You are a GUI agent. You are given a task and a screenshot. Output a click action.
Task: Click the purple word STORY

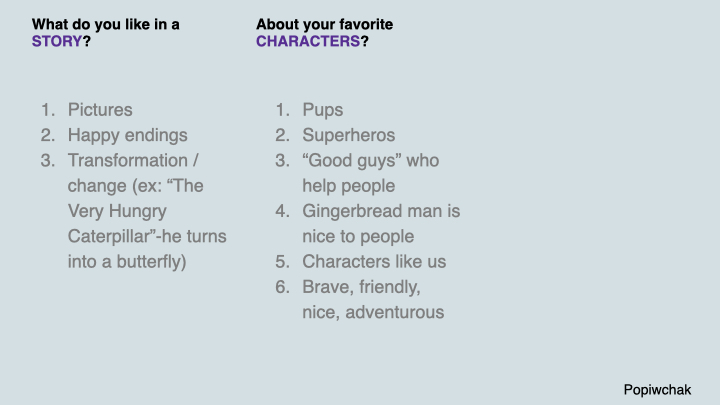(x=57, y=42)
